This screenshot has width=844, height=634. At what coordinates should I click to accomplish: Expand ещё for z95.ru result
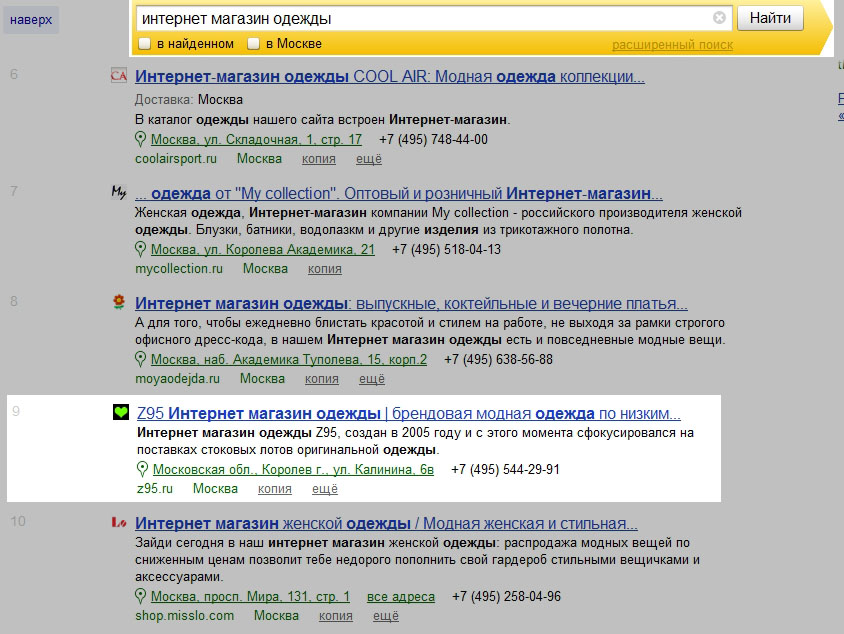point(325,489)
